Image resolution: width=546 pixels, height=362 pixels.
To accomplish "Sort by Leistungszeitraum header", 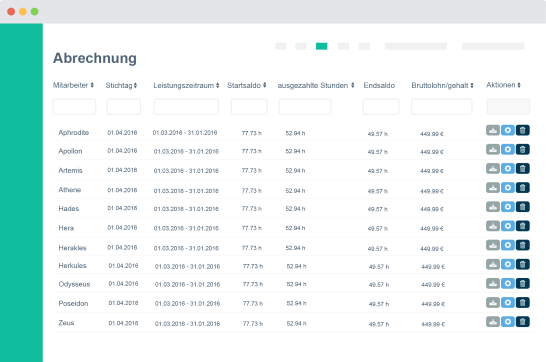I will coord(186,85).
